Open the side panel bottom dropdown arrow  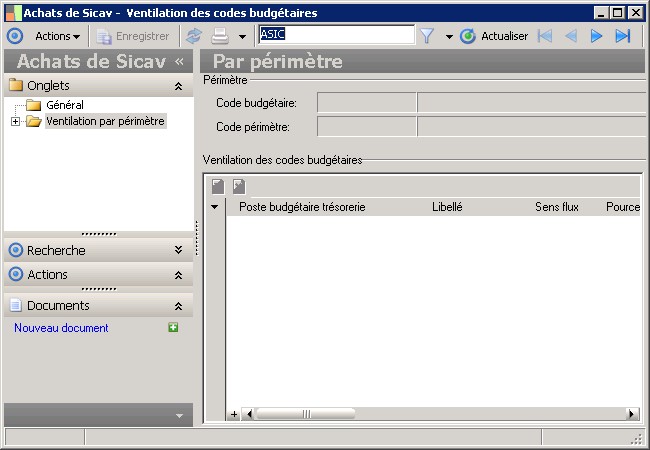click(179, 416)
